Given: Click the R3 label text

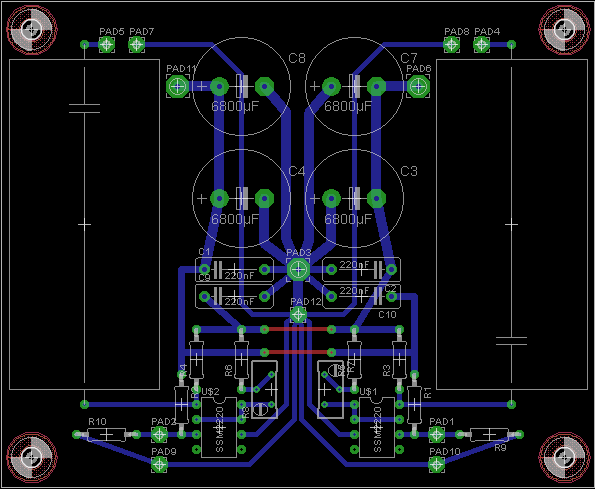Looking at the screenshot, I should click(x=386, y=370).
